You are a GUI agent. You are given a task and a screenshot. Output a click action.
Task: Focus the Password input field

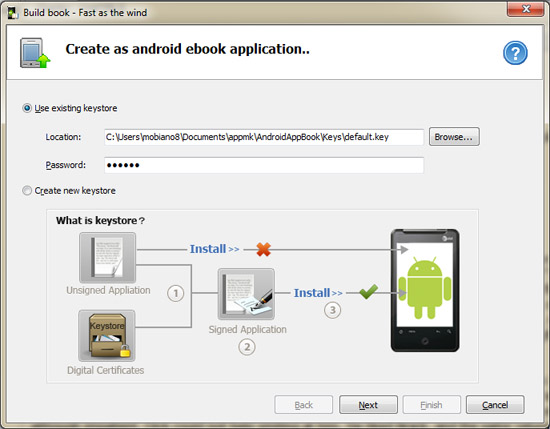click(x=264, y=165)
